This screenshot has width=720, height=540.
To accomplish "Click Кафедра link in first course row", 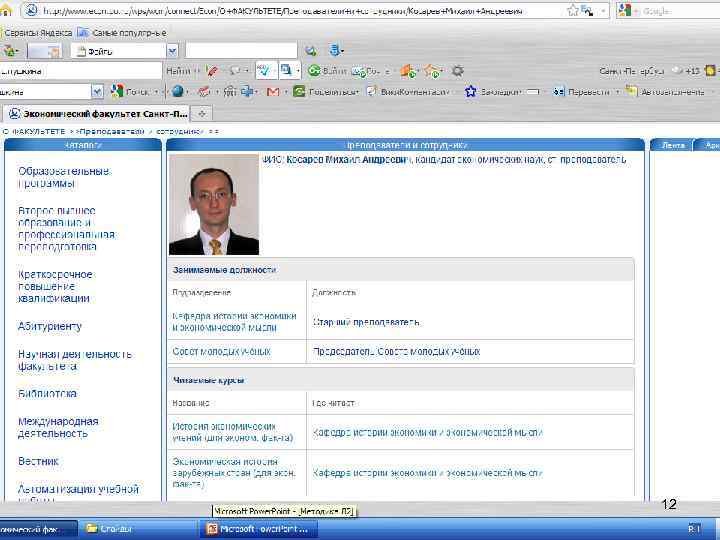I will [428, 433].
